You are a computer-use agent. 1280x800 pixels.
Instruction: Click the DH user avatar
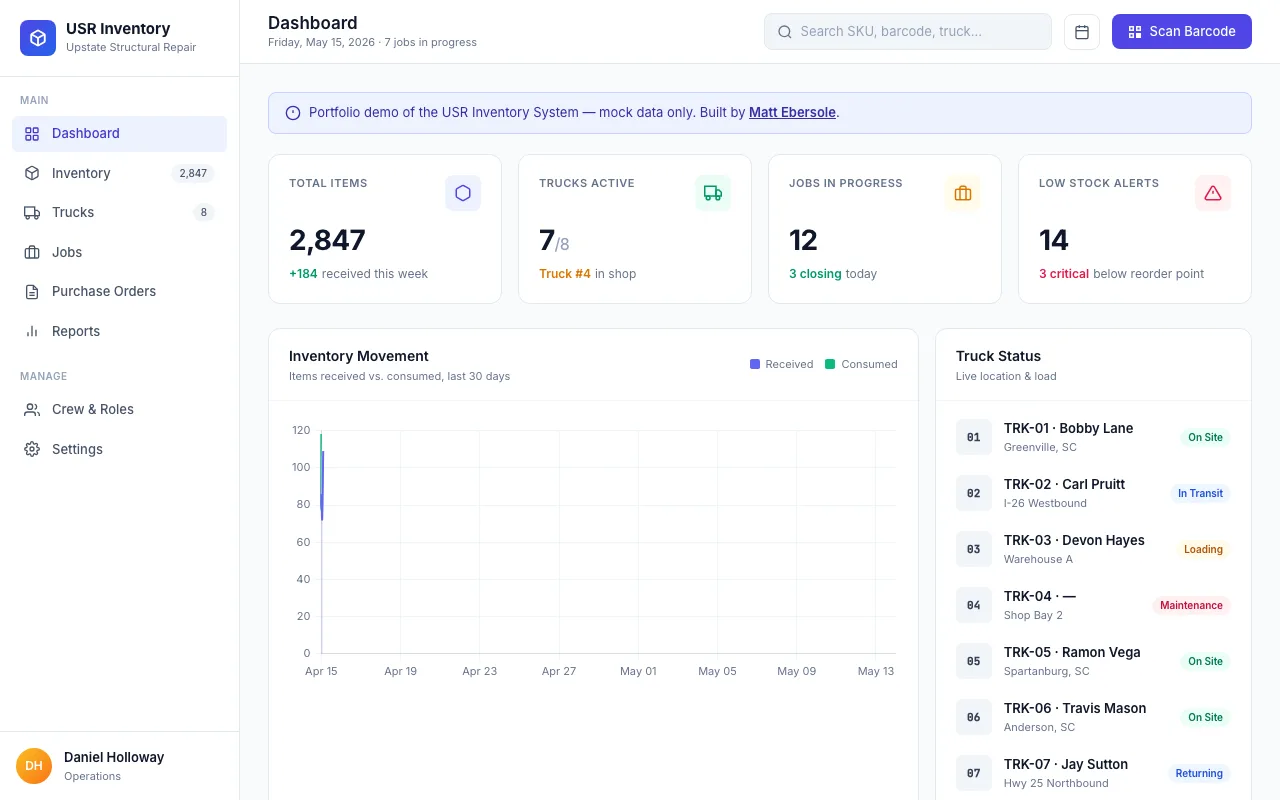coord(34,766)
